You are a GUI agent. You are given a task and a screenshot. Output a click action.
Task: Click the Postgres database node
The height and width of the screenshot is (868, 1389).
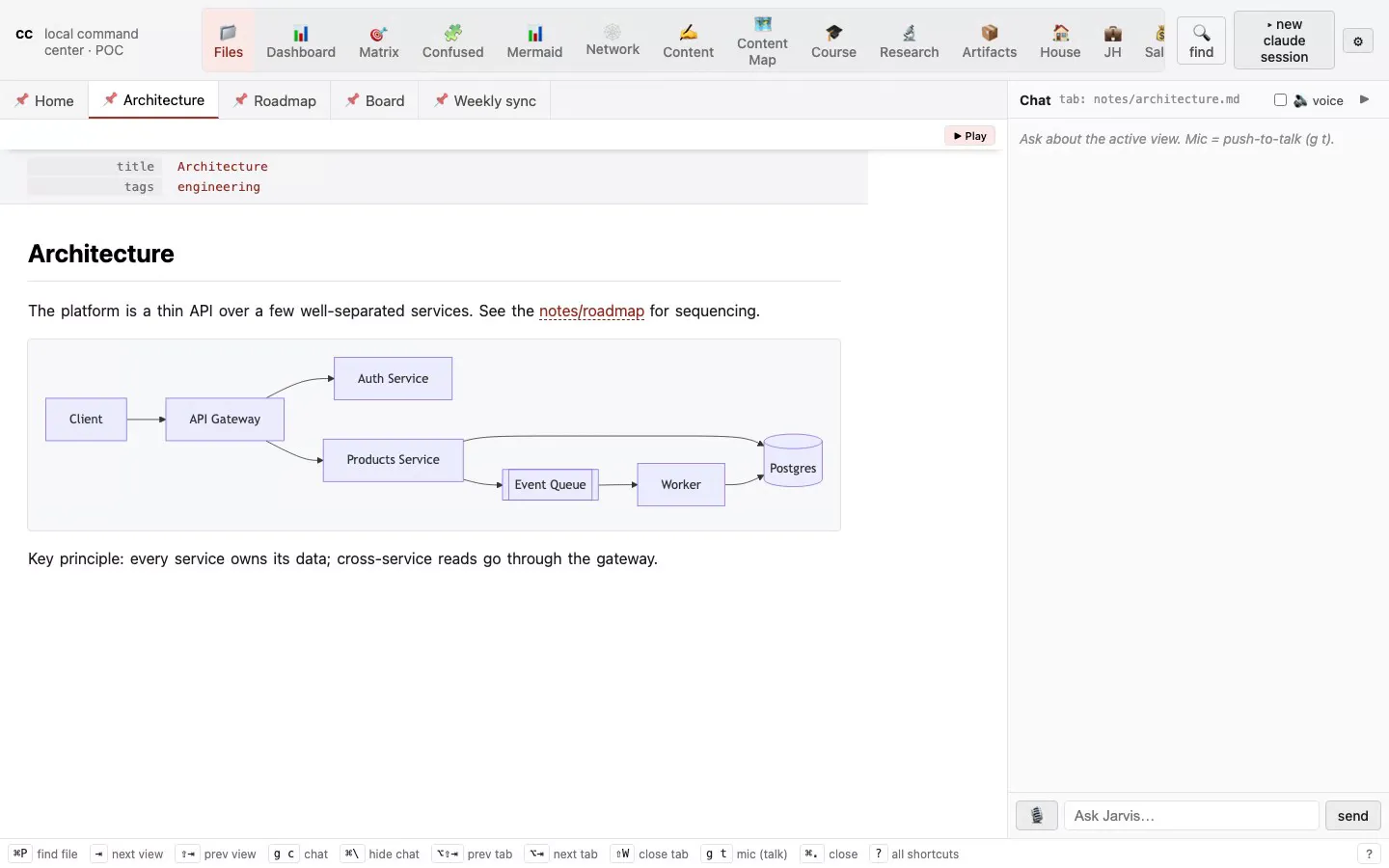[793, 461]
